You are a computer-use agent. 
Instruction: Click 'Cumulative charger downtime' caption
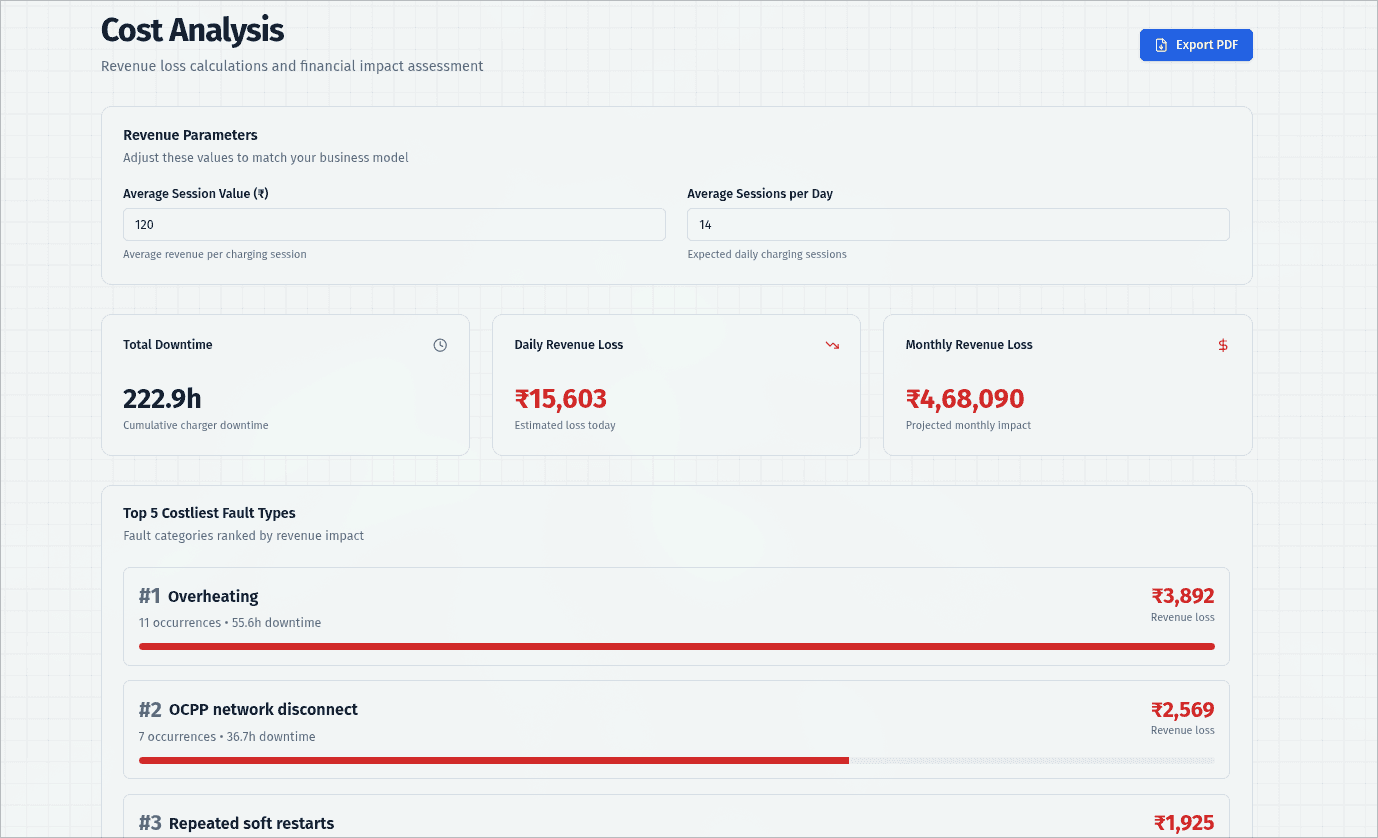click(x=196, y=425)
